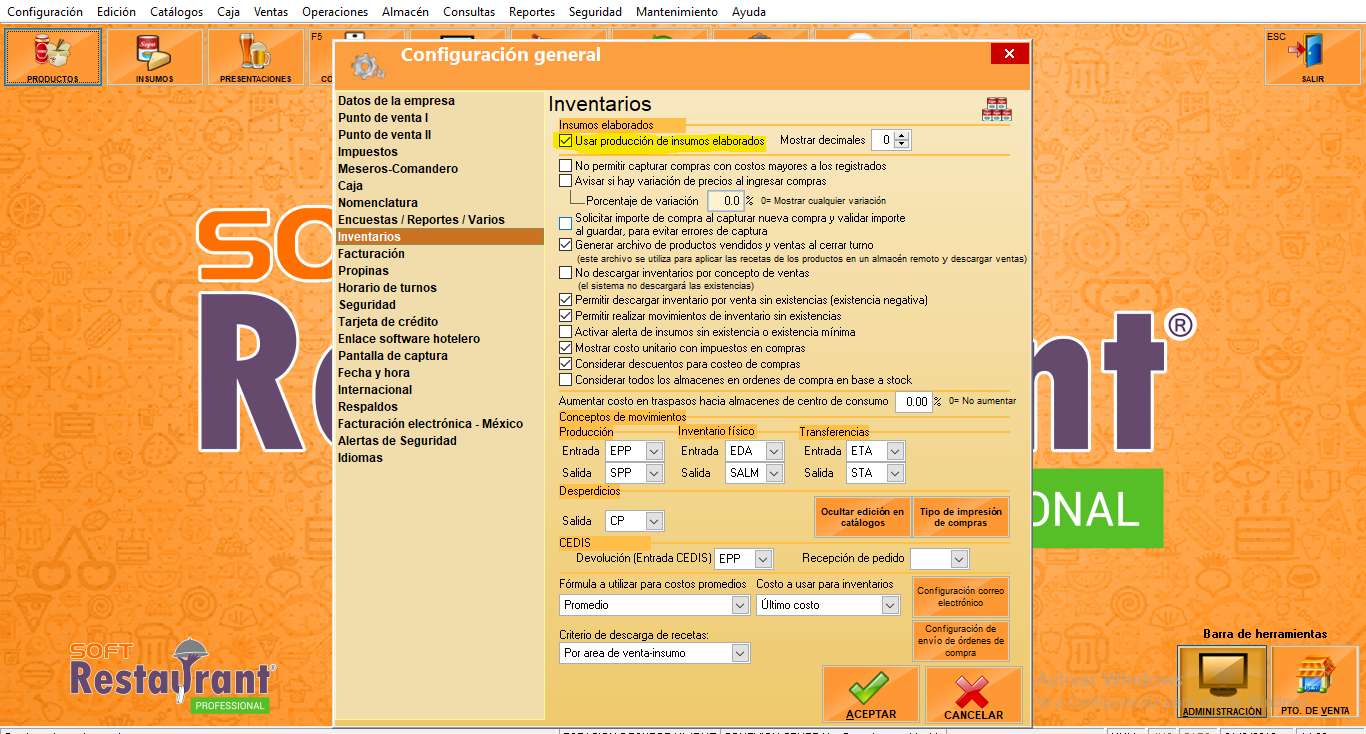Open Fórmula para costos promedios dropdown
The height and width of the screenshot is (734, 1366).
[740, 605]
